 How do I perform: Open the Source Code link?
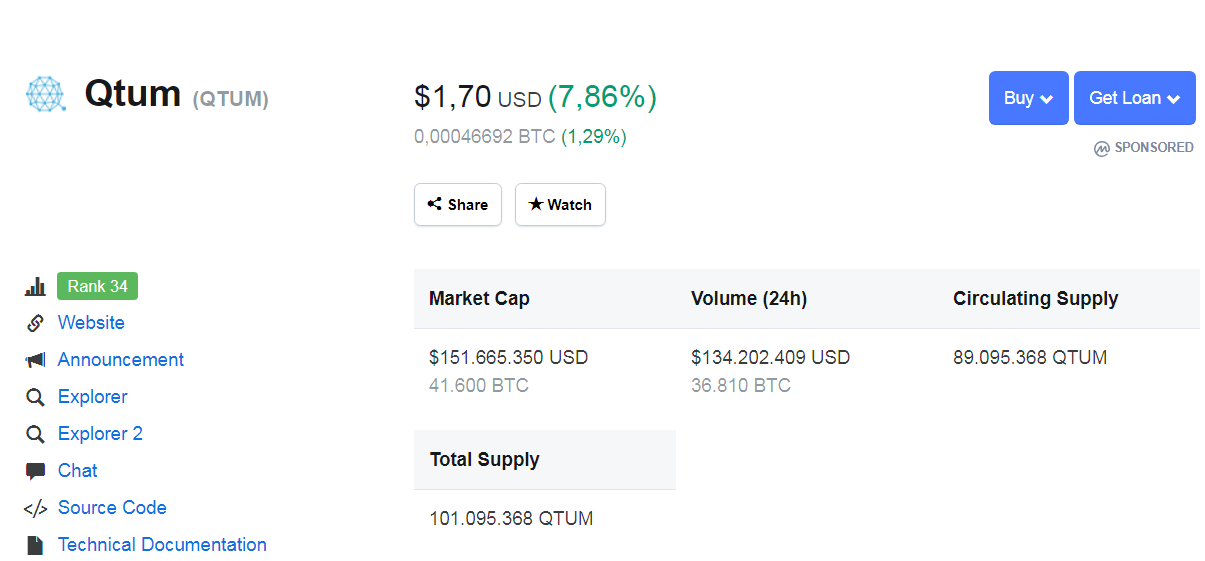coord(112,508)
